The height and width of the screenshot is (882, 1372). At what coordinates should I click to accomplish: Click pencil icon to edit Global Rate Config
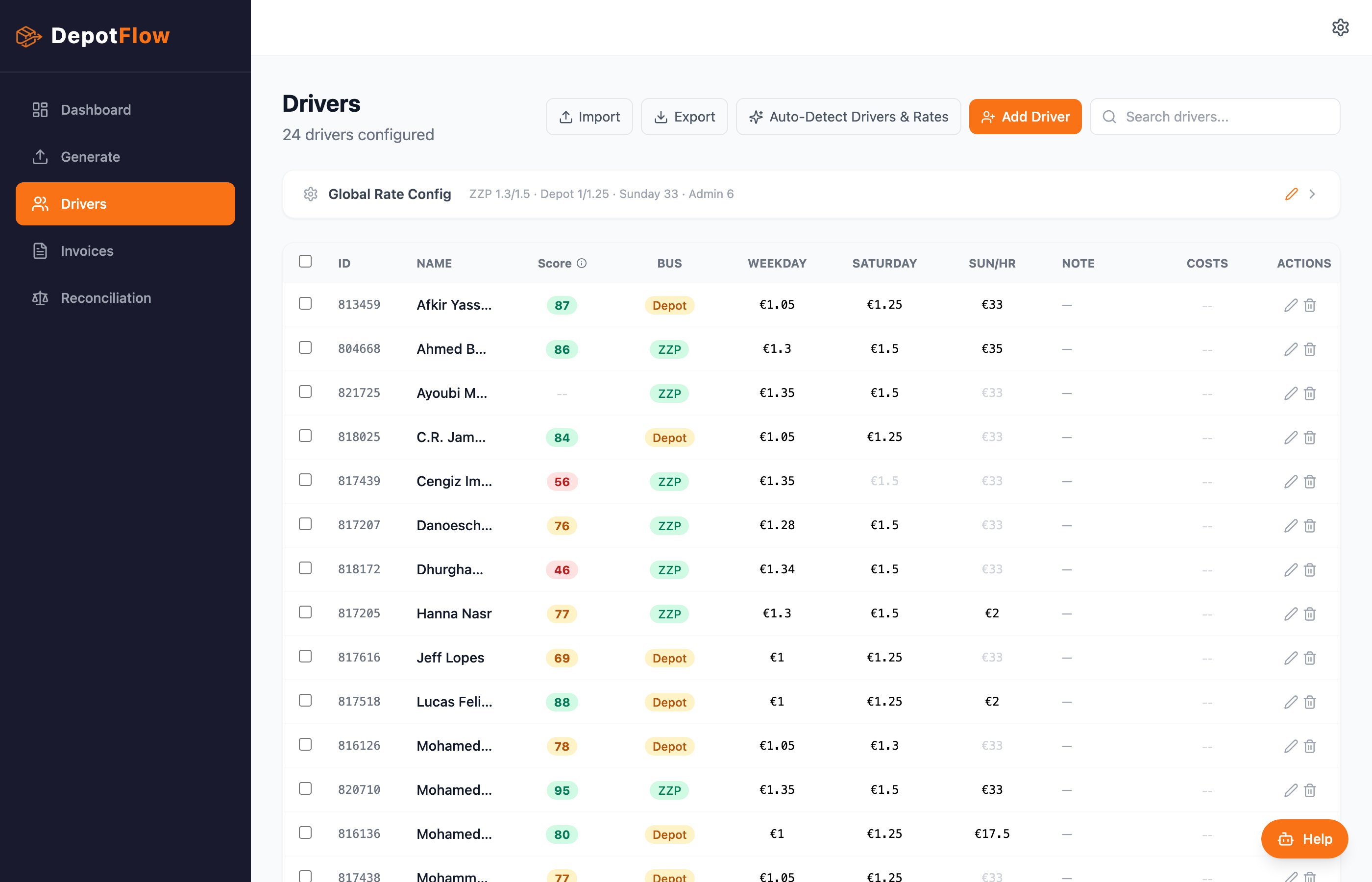point(1291,194)
